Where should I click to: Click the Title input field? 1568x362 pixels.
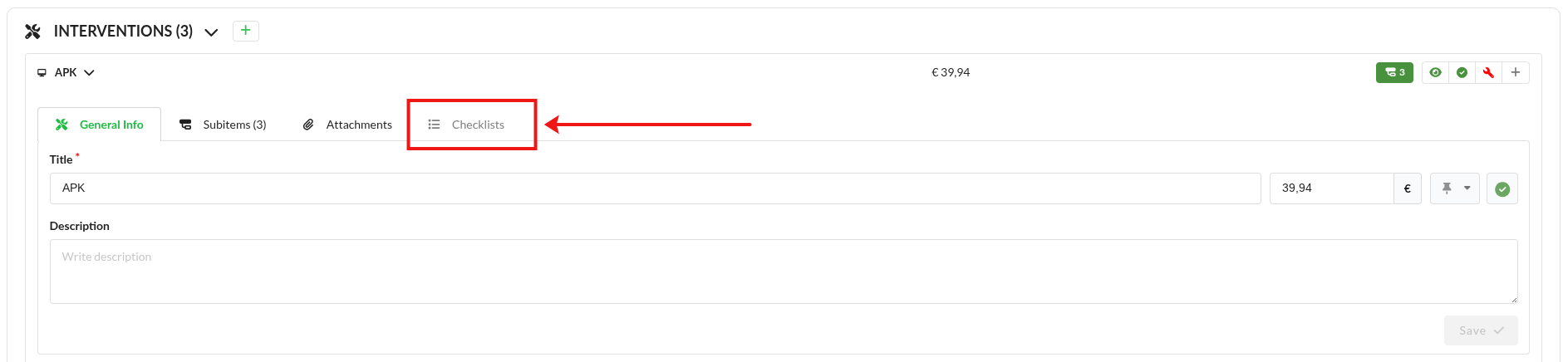655,188
